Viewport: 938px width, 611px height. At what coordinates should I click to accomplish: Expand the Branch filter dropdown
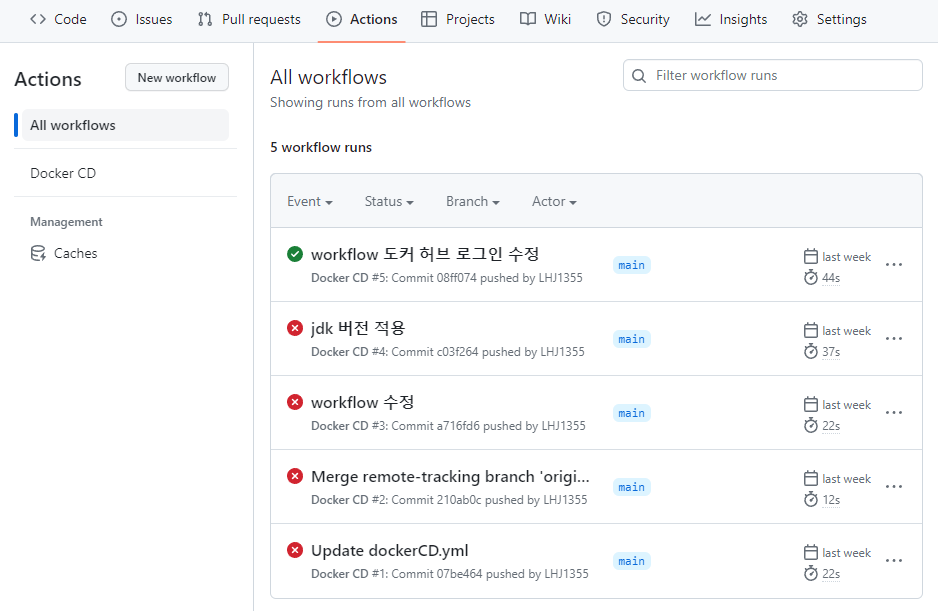click(473, 202)
